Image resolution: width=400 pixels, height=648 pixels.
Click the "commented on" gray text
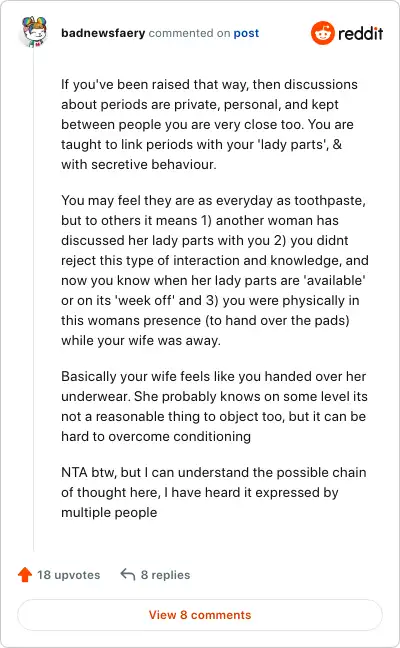[x=189, y=33]
